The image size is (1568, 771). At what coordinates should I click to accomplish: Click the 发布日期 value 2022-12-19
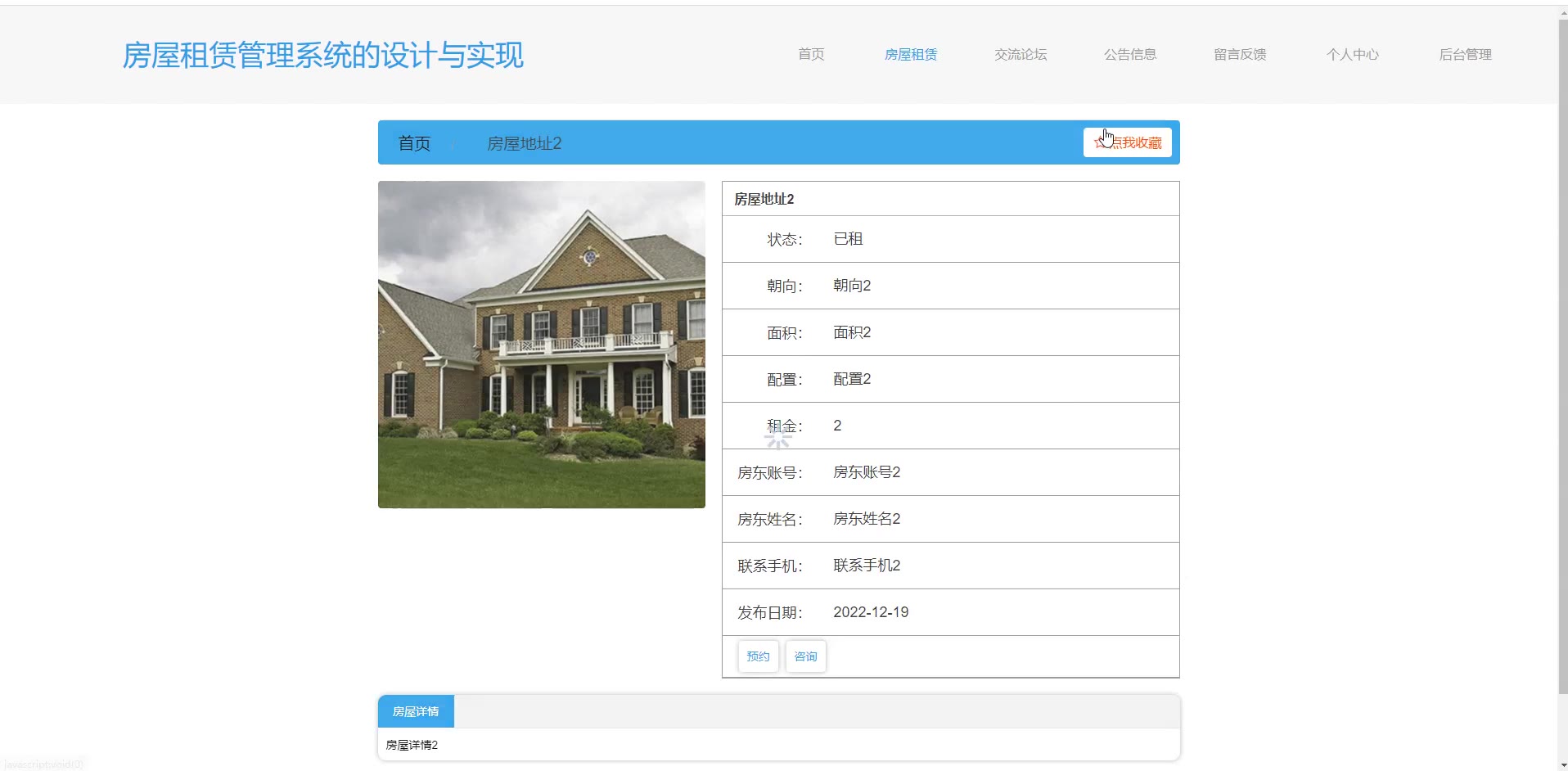tap(871, 612)
